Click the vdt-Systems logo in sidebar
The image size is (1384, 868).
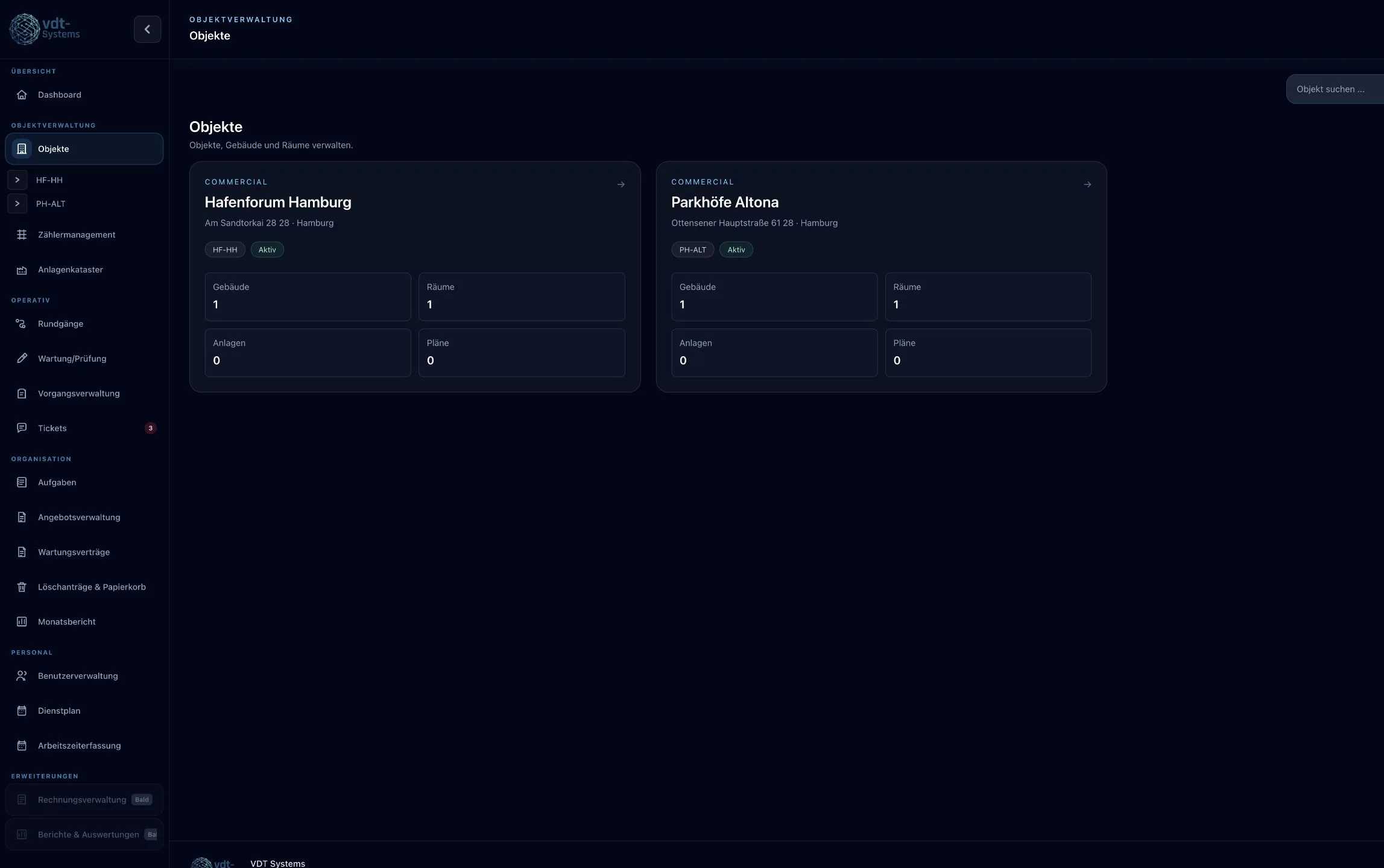tap(45, 29)
